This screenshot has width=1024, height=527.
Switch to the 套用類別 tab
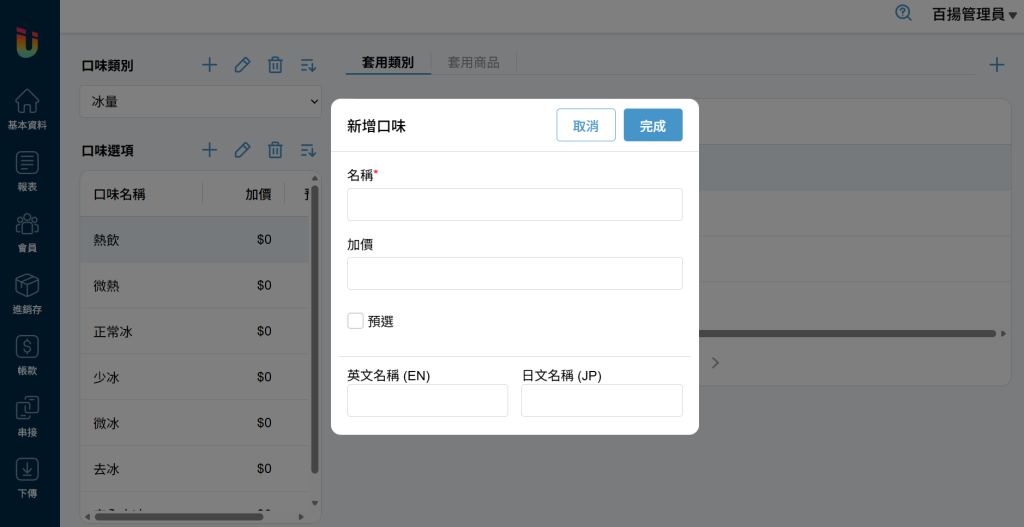click(x=388, y=62)
